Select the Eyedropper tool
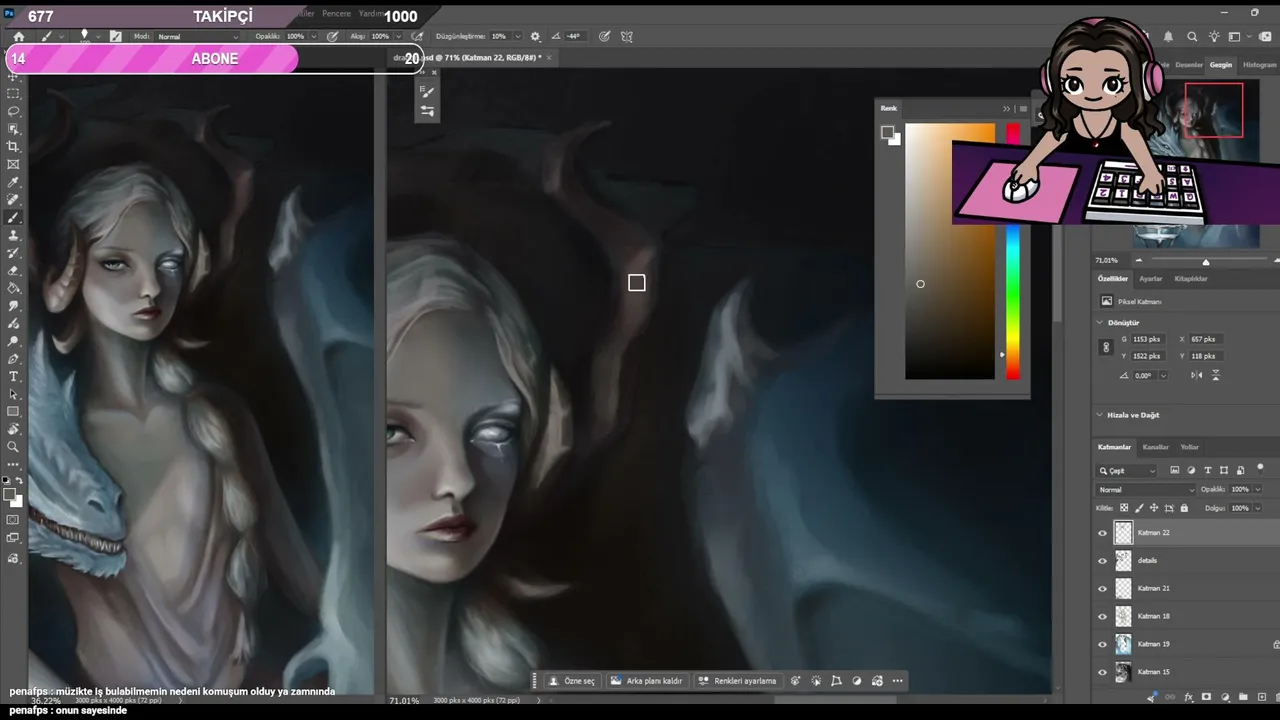This screenshot has width=1280, height=720. (x=13, y=183)
